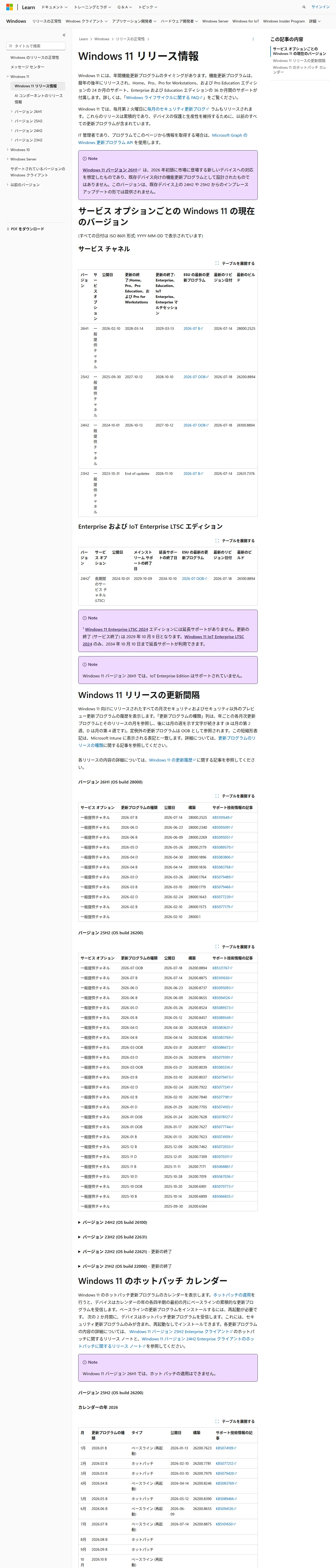Expand the サービス チャネル table with テーブルを展開する
This screenshot has width=336, height=1568.
[235, 264]
